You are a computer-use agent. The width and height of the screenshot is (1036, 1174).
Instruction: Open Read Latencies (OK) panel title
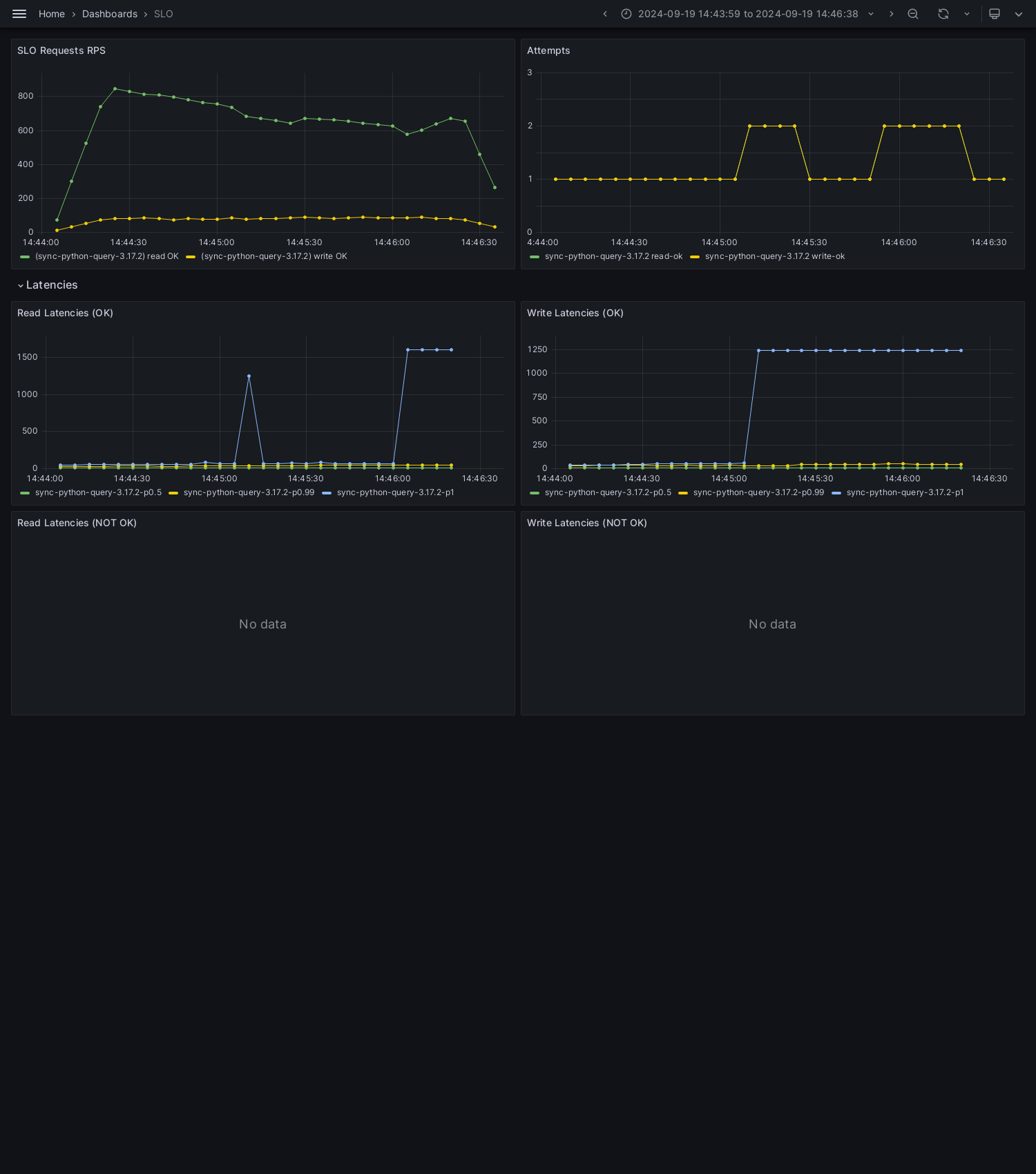pyautogui.click(x=65, y=313)
